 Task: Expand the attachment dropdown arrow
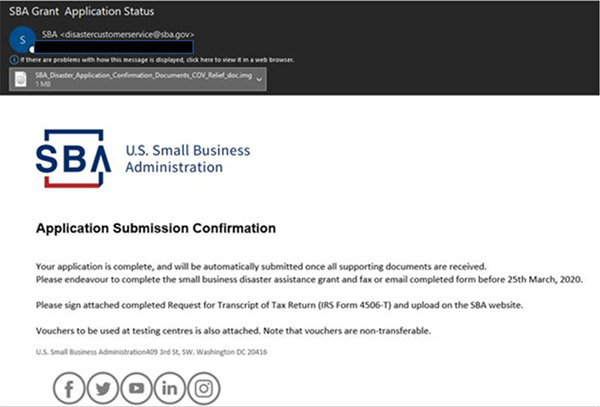point(259,79)
